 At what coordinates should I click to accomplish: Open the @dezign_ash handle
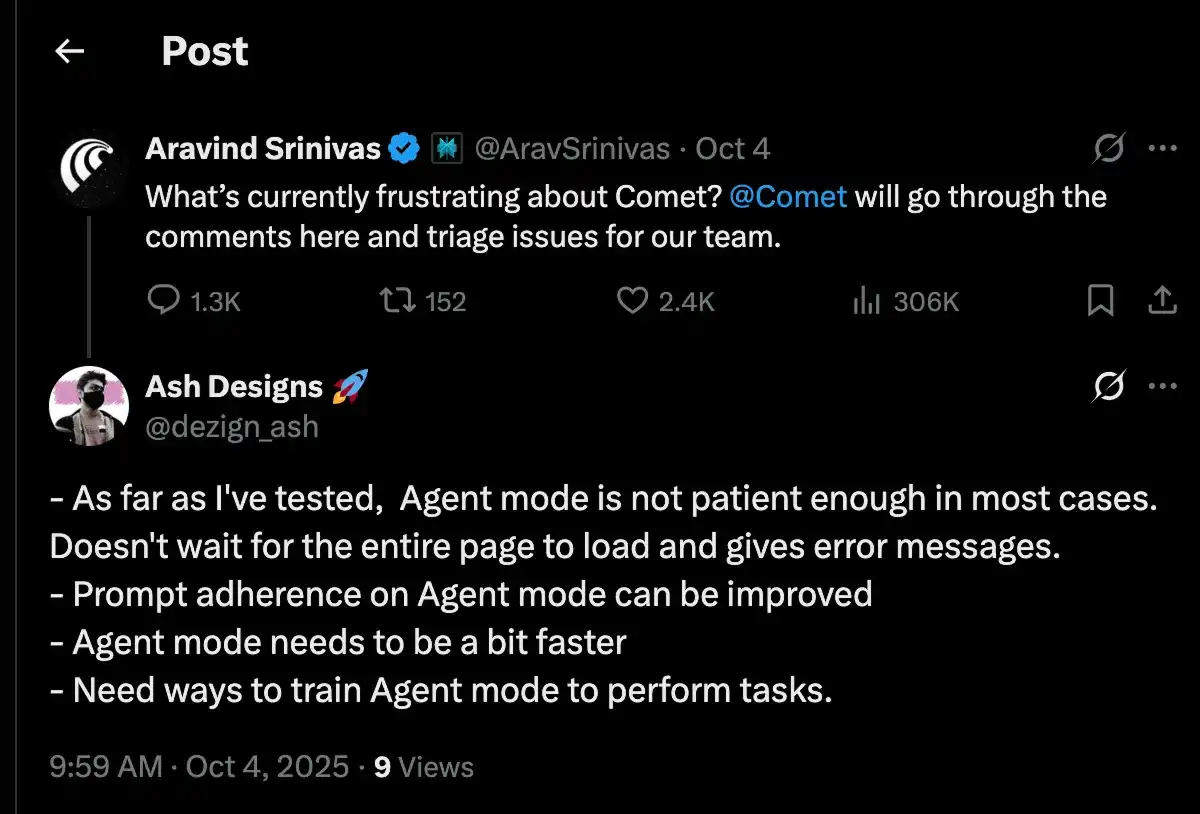(x=232, y=427)
